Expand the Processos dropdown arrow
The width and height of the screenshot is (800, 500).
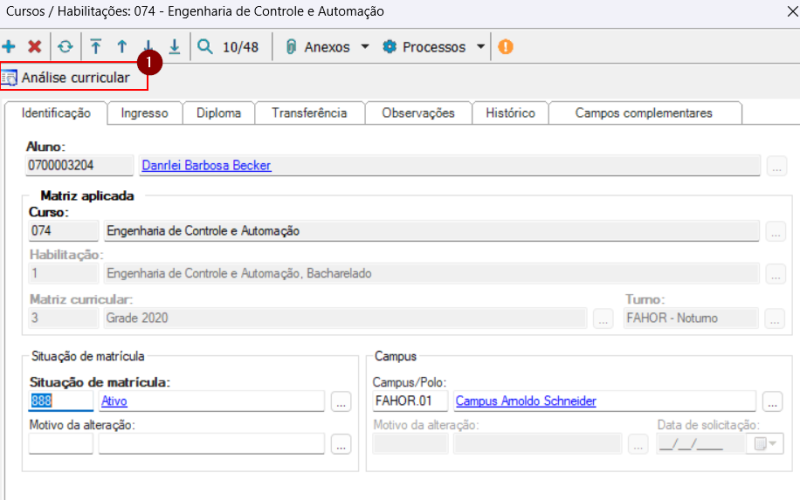480,47
